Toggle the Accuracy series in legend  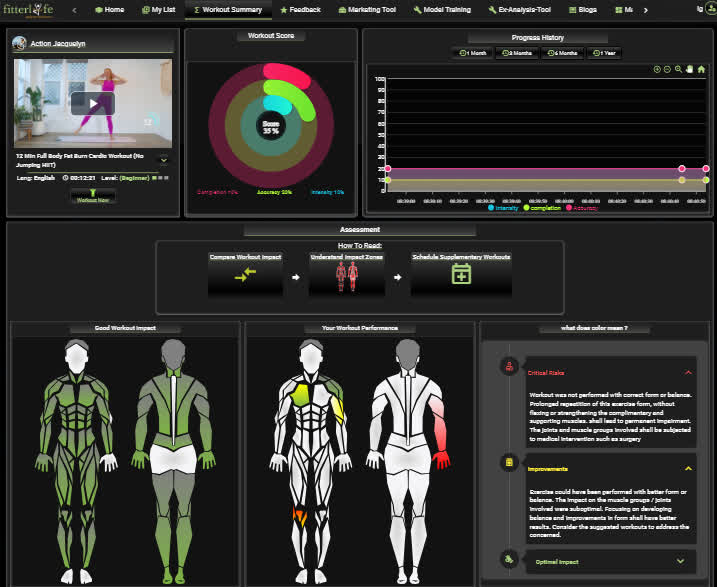tap(582, 208)
